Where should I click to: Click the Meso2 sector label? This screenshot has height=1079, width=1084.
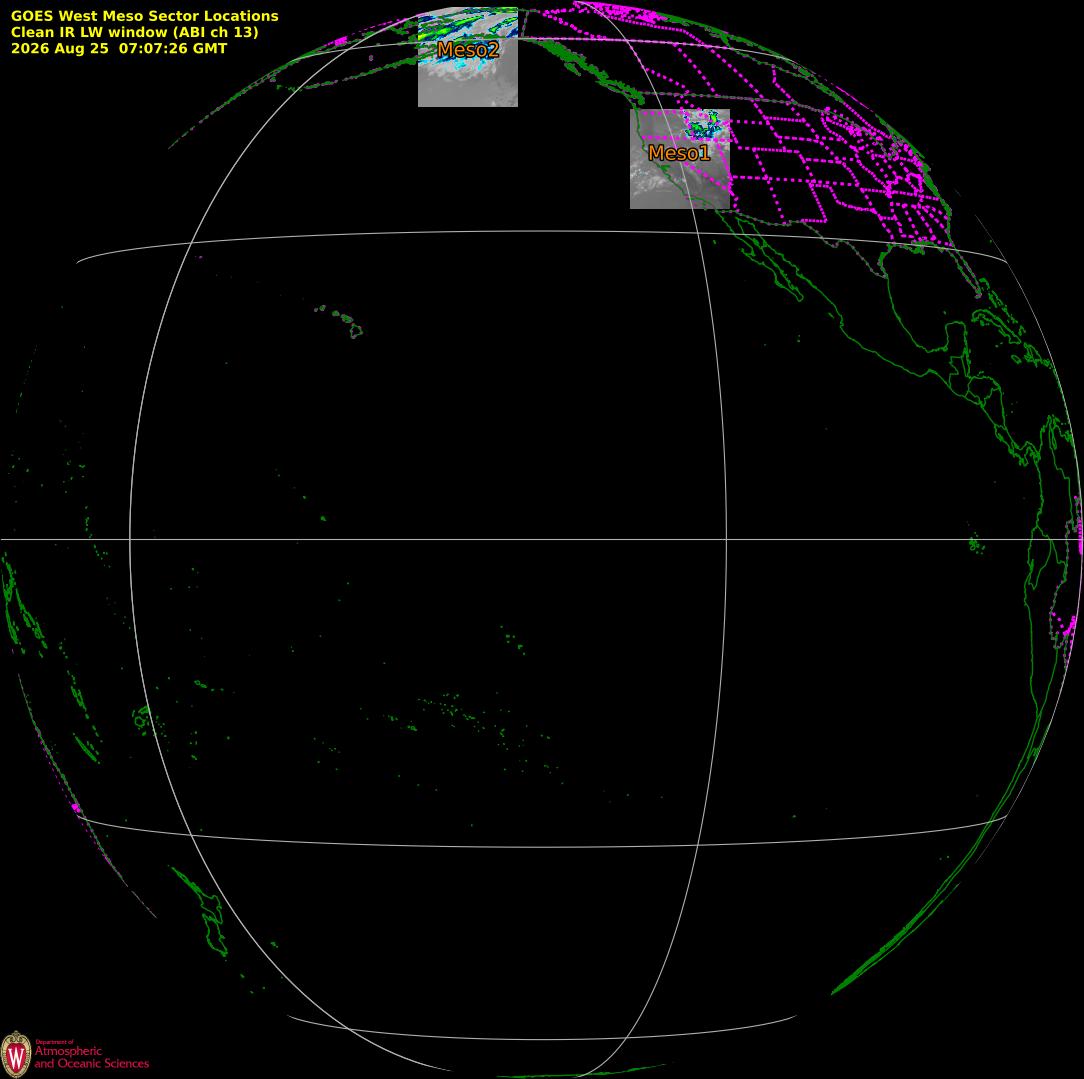click(468, 50)
